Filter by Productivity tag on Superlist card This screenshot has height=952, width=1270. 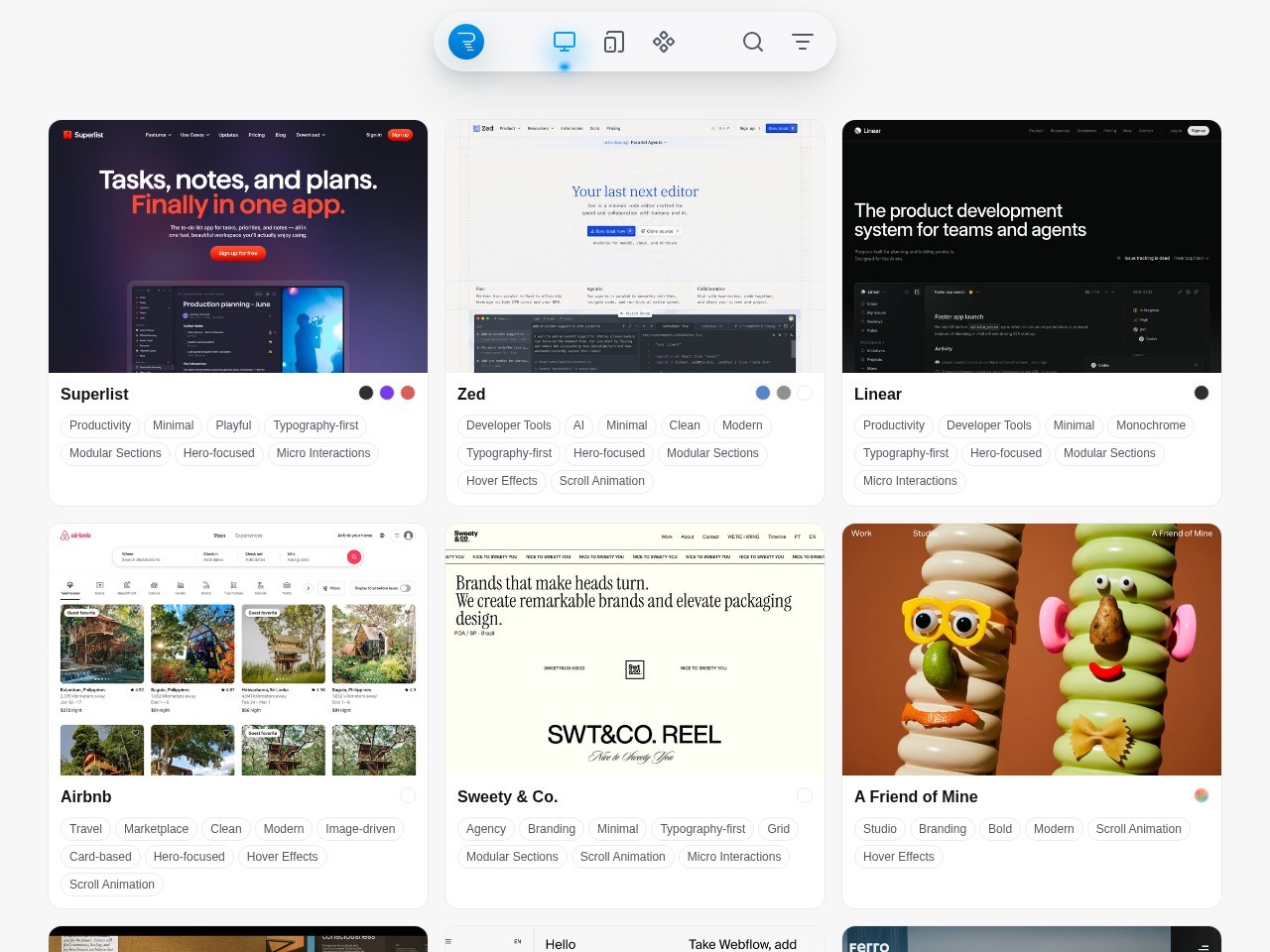click(x=100, y=425)
